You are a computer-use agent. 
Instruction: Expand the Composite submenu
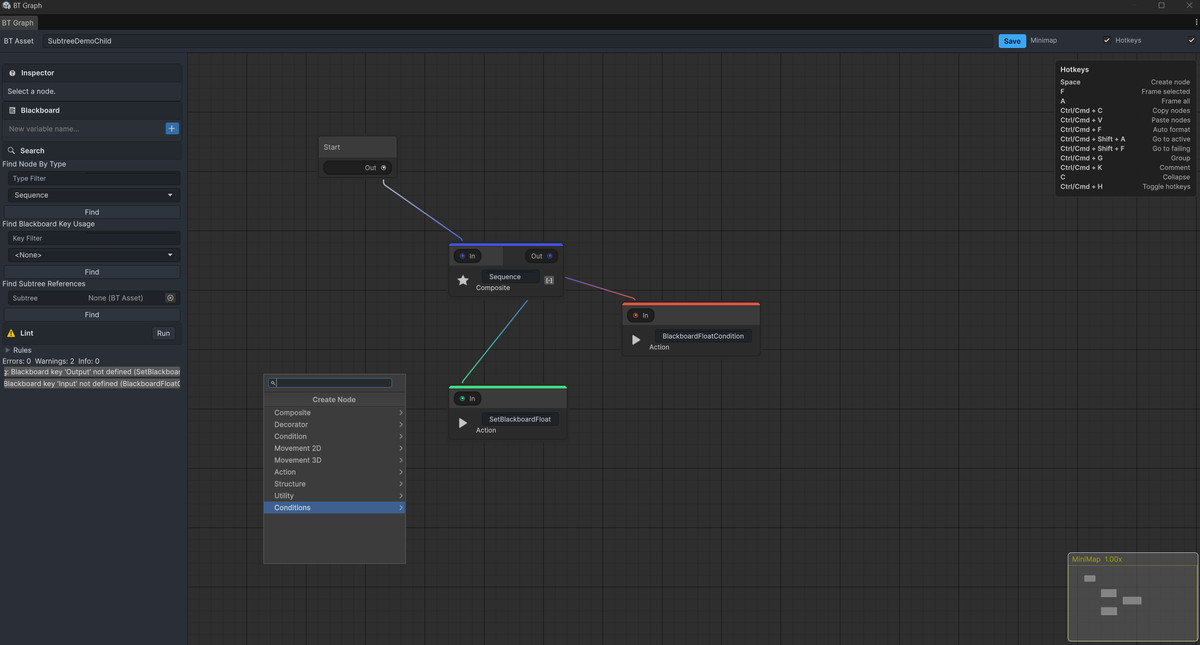tap(334, 412)
